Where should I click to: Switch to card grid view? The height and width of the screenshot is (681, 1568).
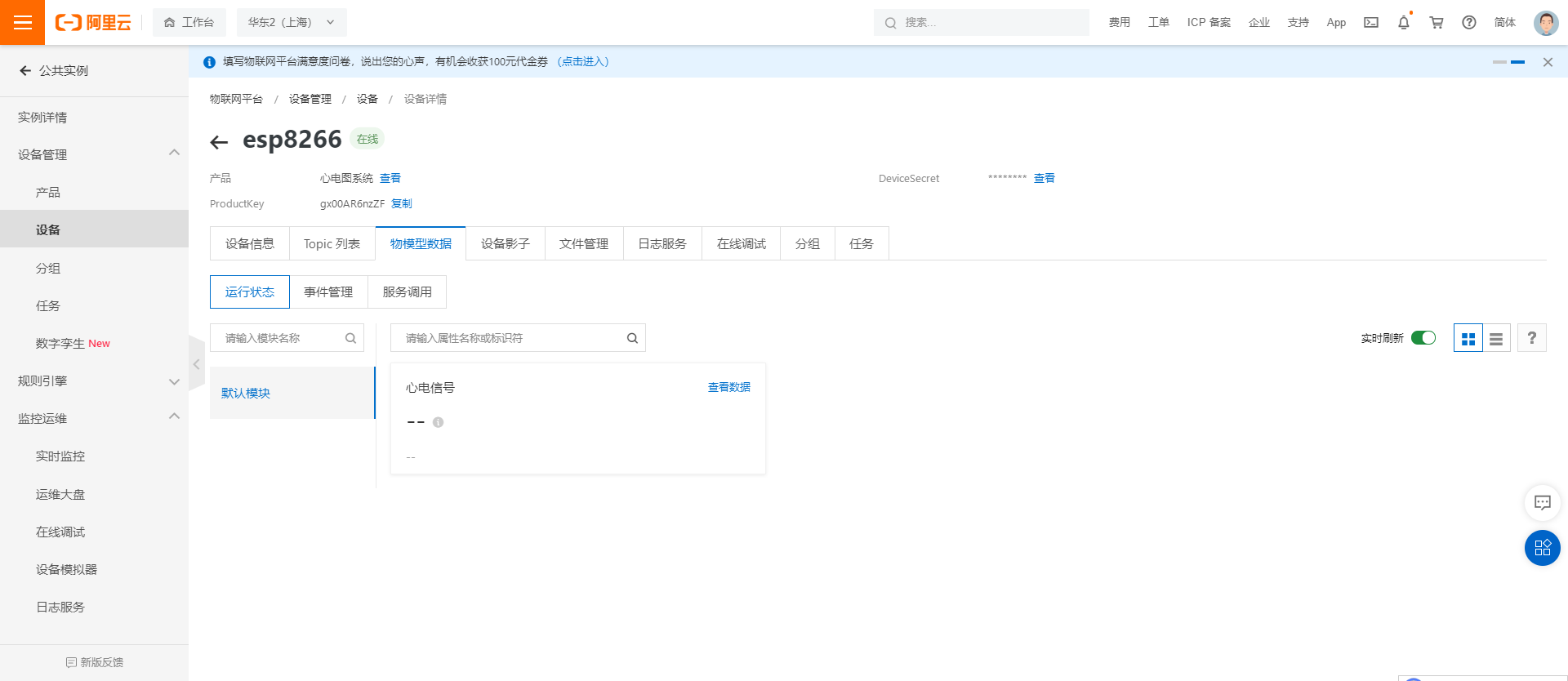click(1468, 338)
